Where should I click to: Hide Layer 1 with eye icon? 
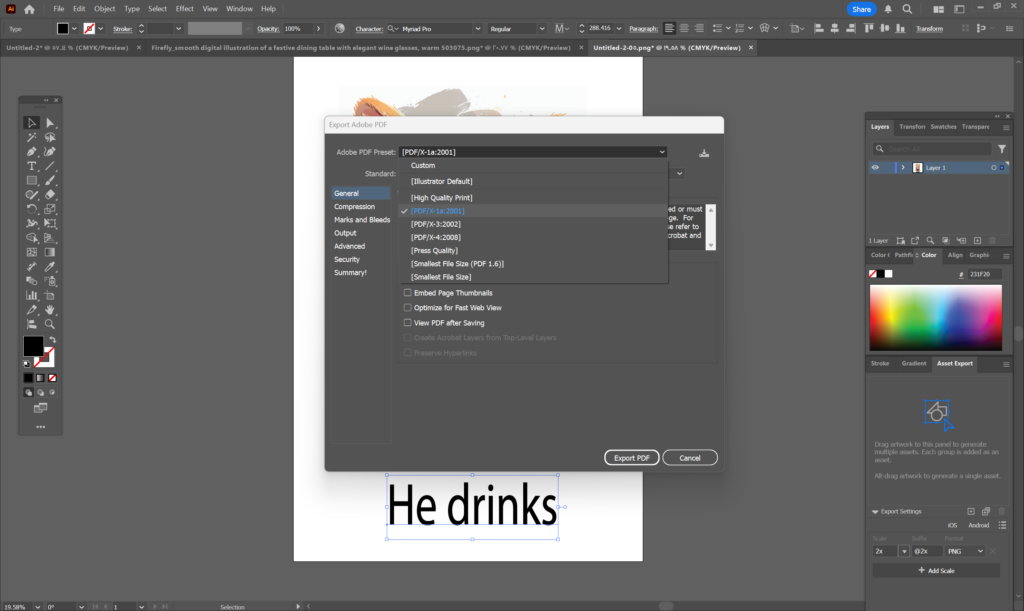click(x=875, y=168)
